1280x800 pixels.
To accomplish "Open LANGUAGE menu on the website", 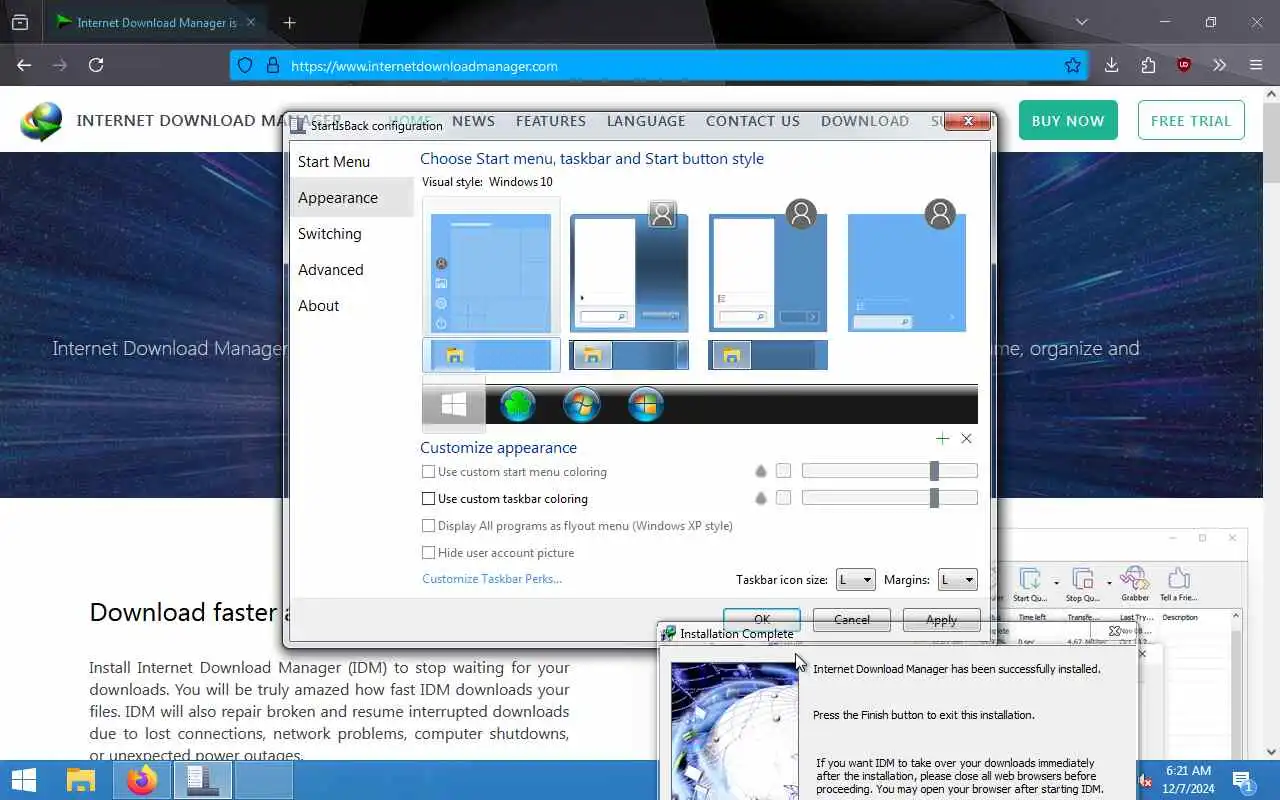I will click(646, 121).
